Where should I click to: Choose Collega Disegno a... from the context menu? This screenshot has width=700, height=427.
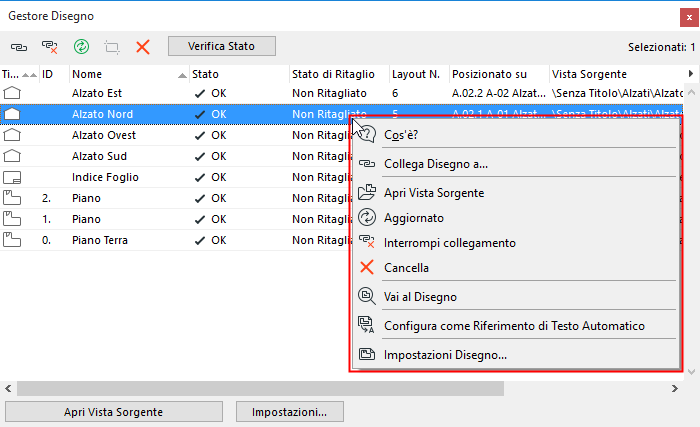(x=436, y=164)
